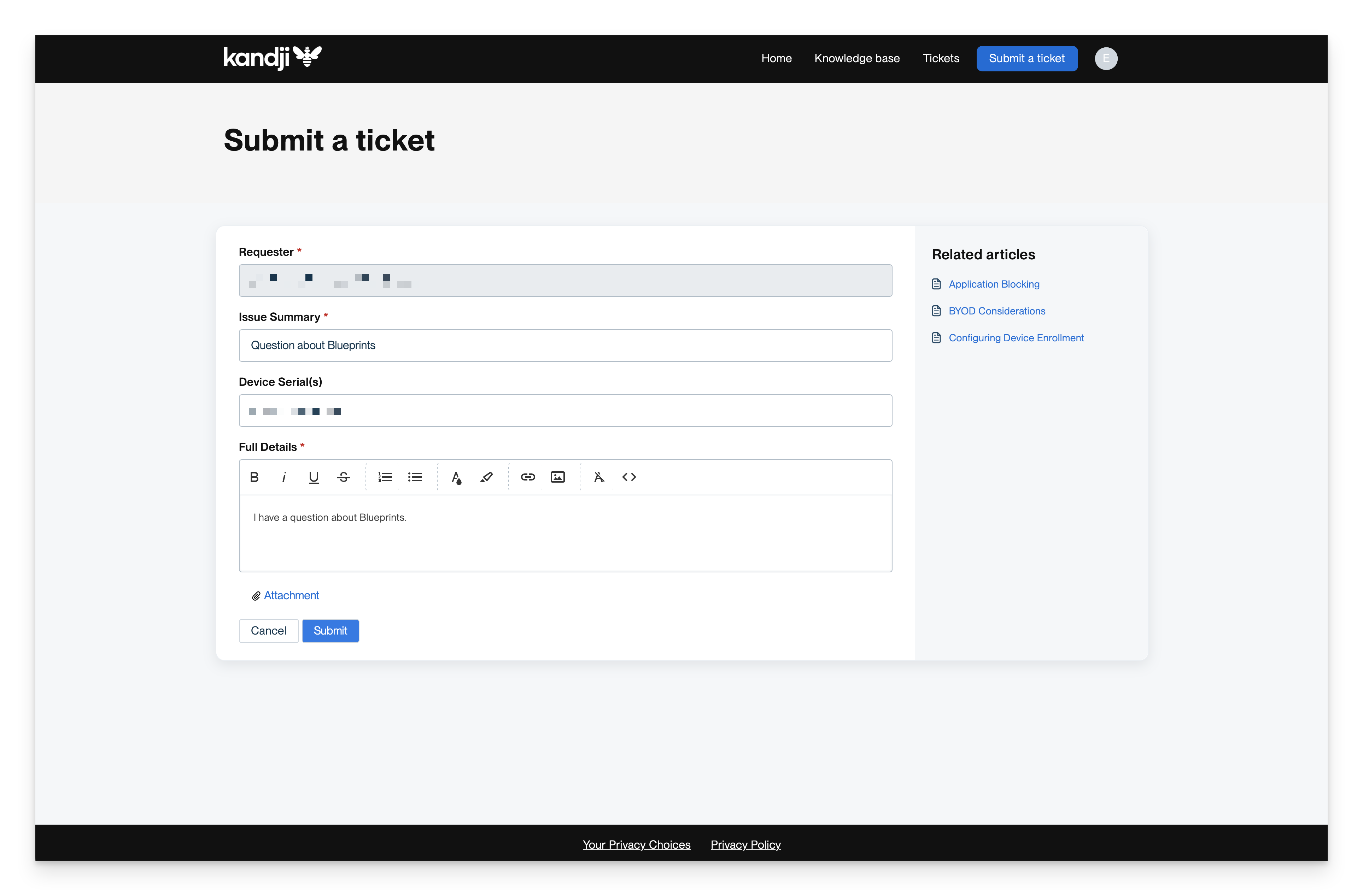The height and width of the screenshot is (896, 1363).
Task: Insert a bullet list
Action: pyautogui.click(x=415, y=477)
